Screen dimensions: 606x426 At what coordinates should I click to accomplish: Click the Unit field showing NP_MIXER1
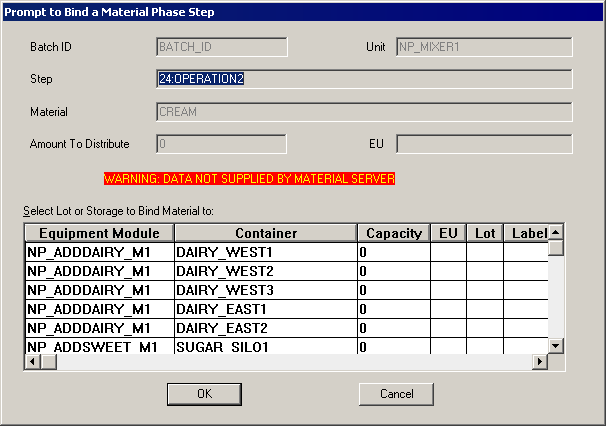coord(484,47)
